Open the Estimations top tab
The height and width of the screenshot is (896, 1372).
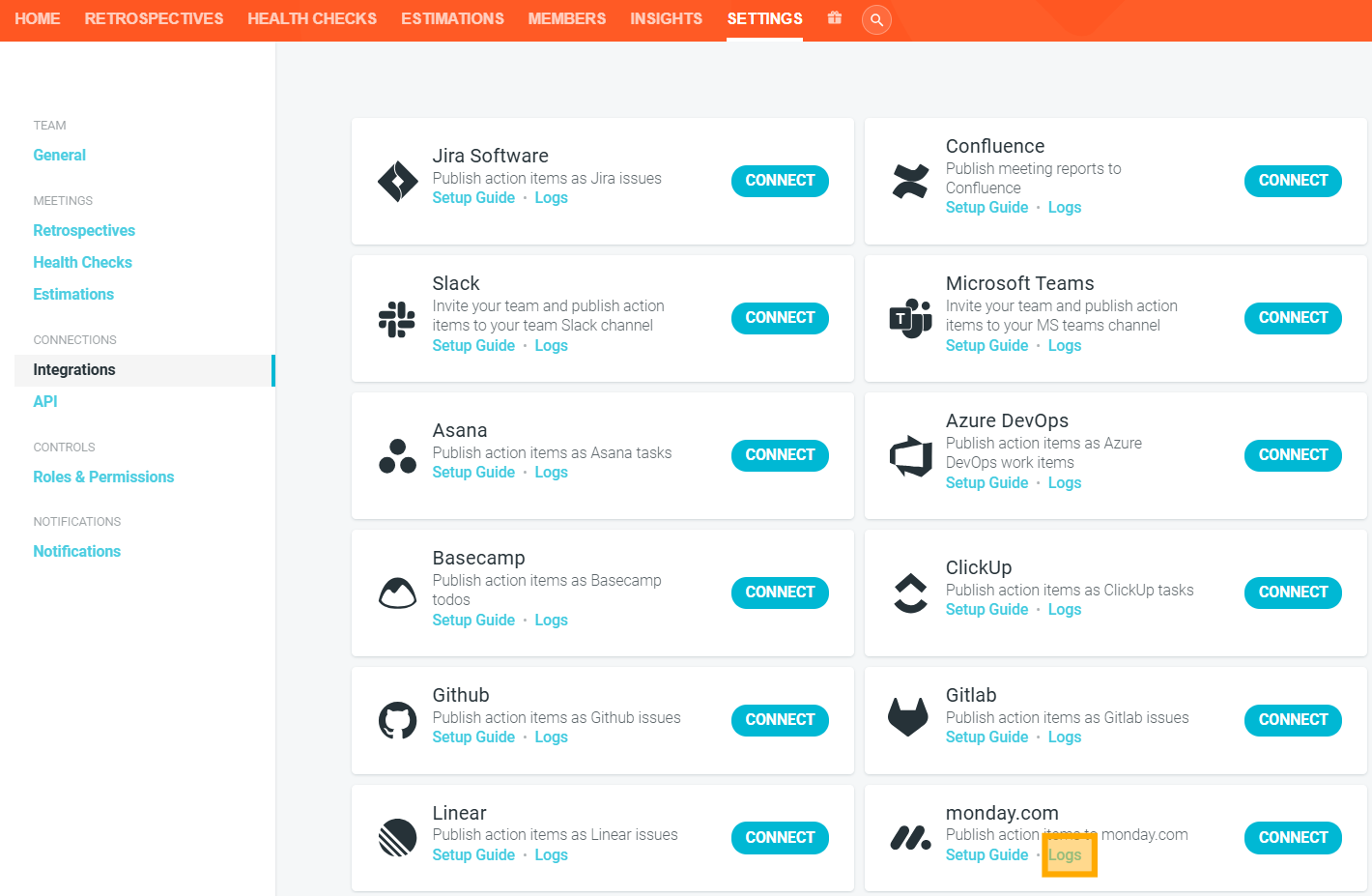click(x=452, y=18)
